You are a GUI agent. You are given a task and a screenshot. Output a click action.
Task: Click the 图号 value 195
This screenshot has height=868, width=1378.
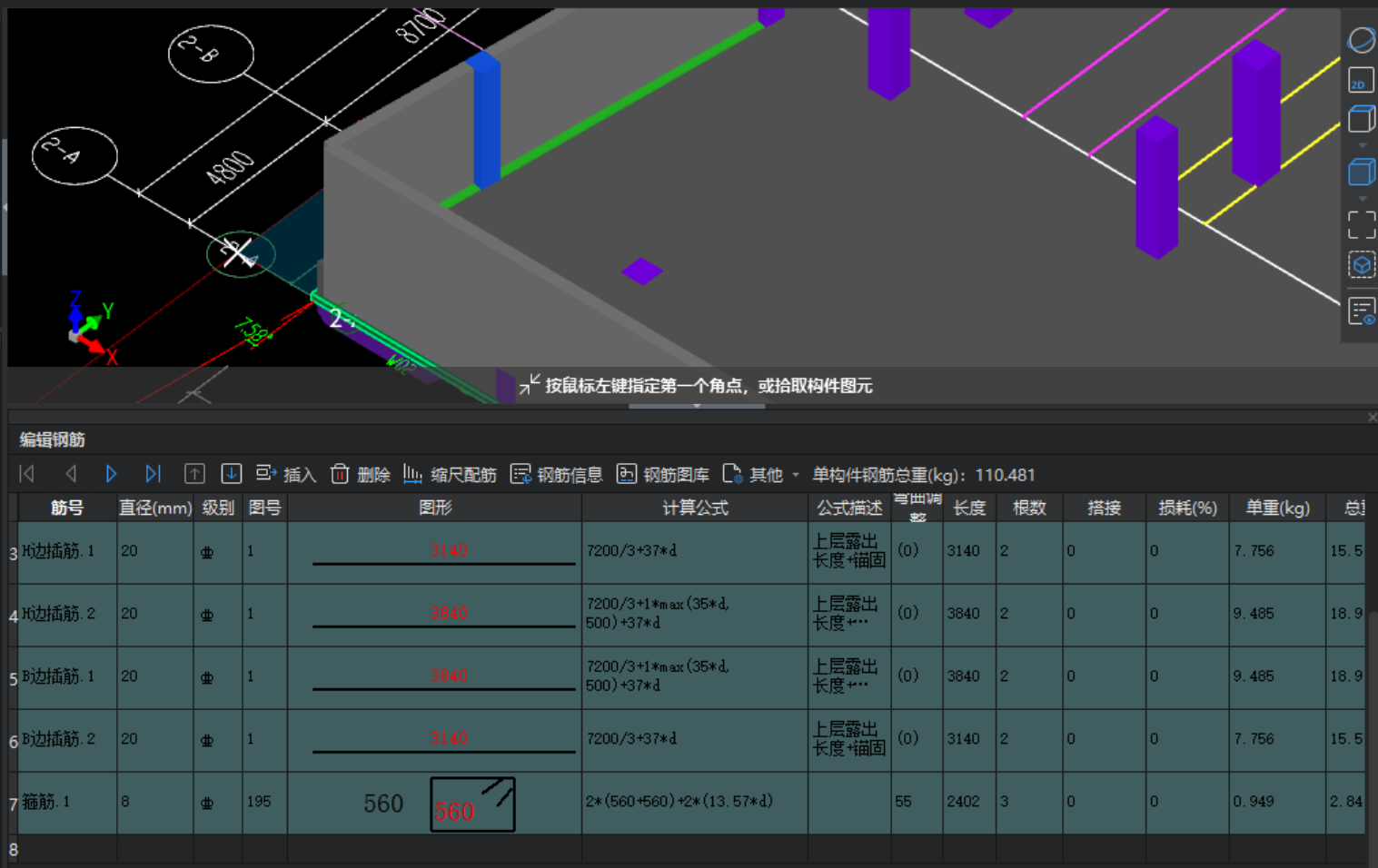point(259,802)
